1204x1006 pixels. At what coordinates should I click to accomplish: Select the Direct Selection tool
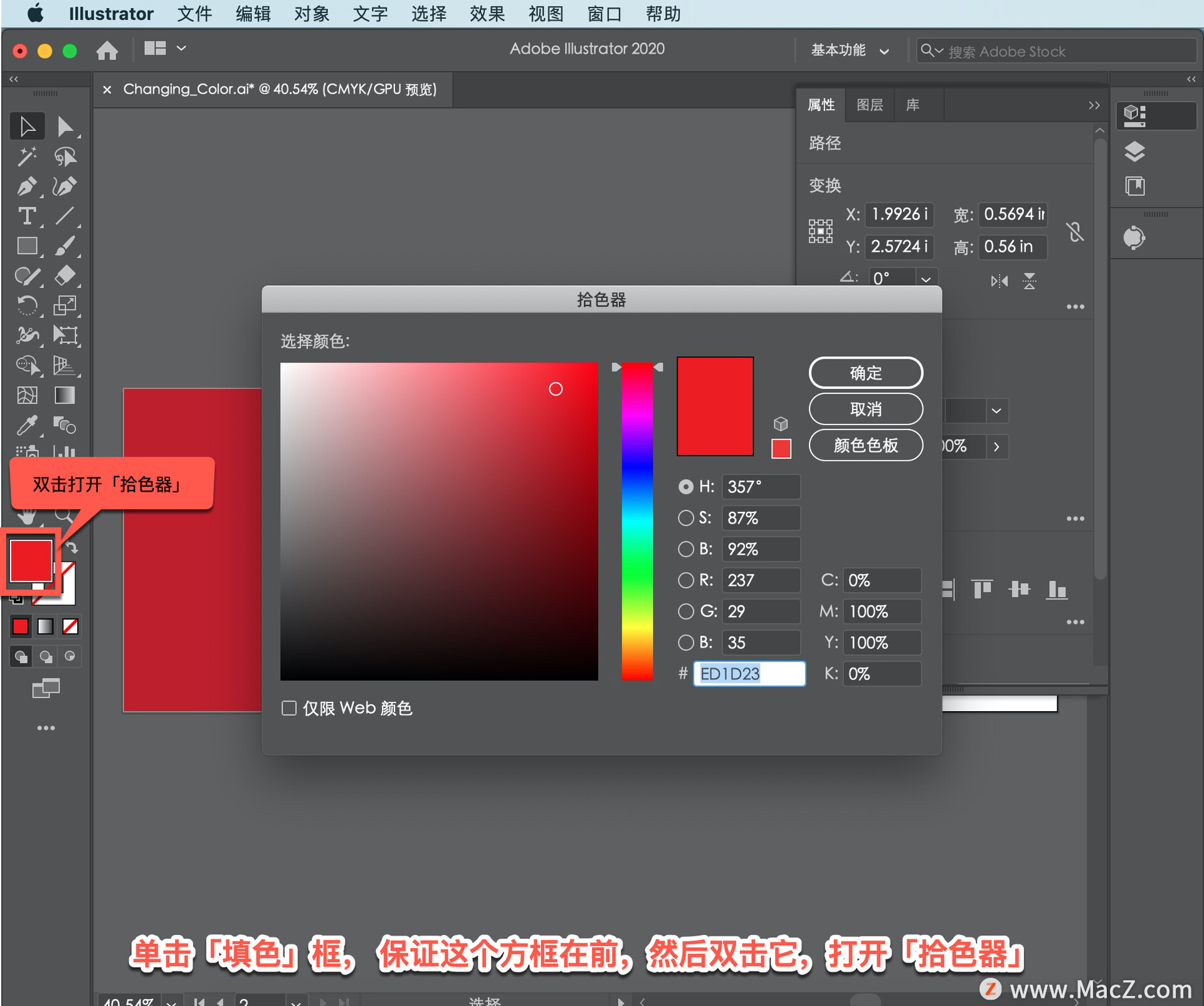(x=65, y=127)
